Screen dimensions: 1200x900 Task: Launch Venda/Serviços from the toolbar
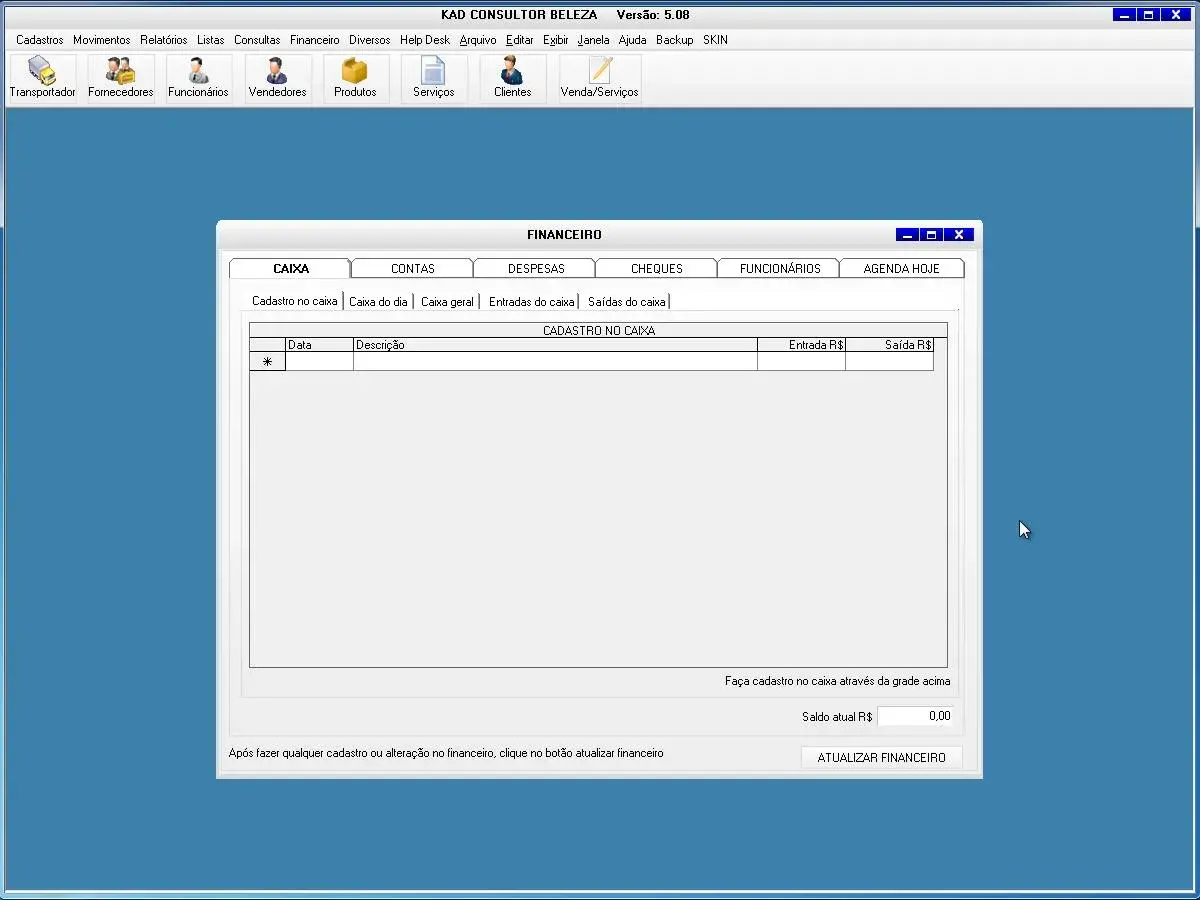click(599, 77)
